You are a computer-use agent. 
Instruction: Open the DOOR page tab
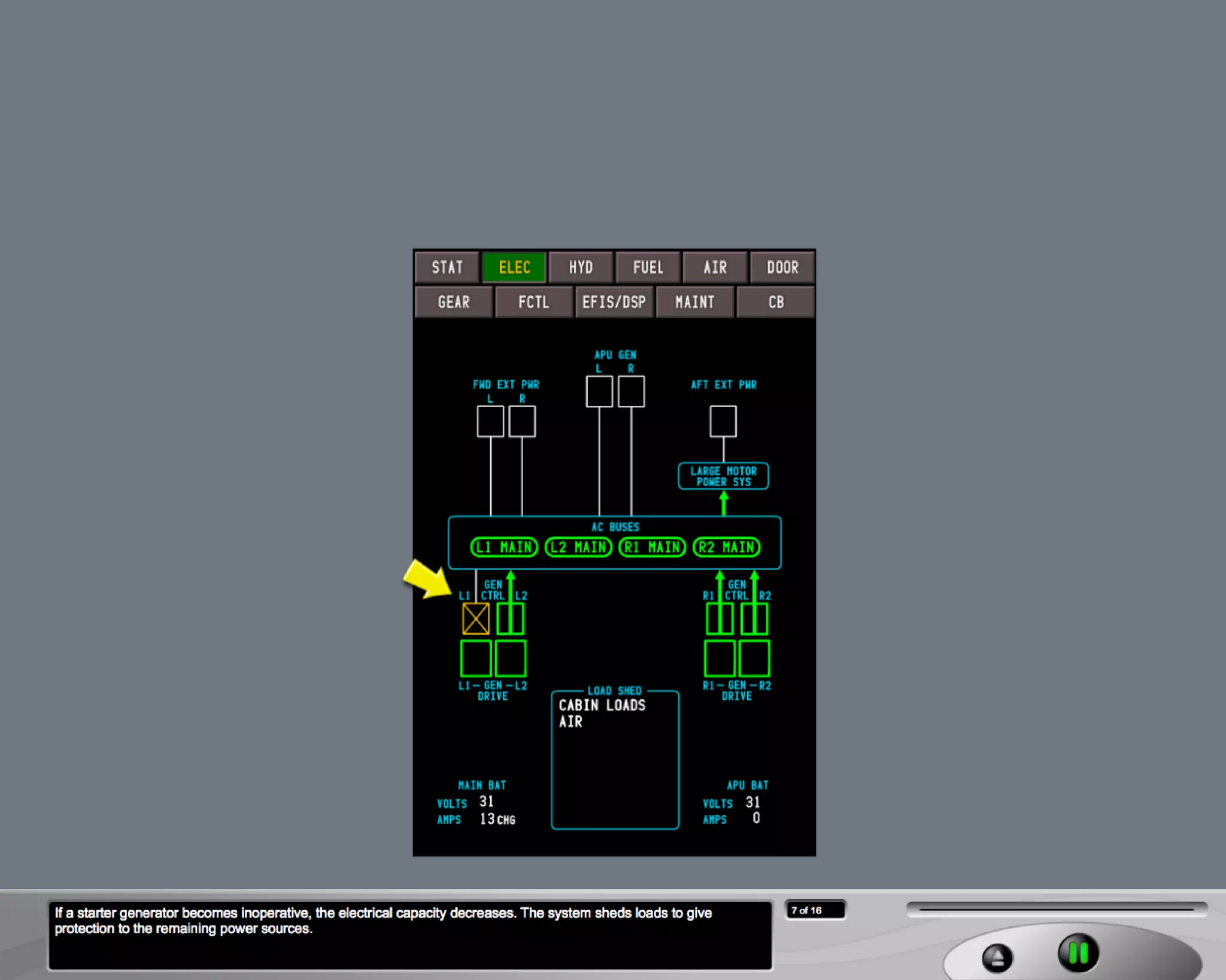point(782,267)
